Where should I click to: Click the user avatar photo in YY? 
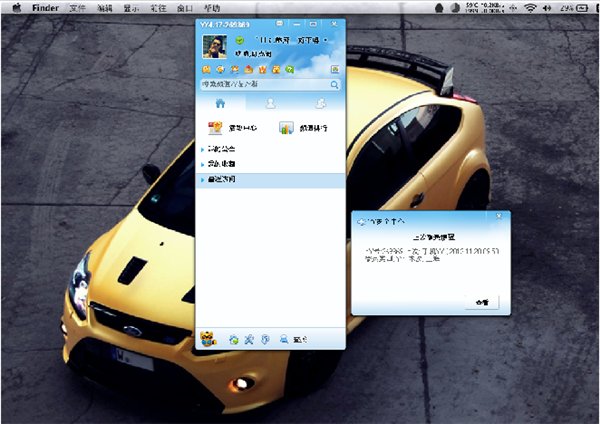(x=214, y=47)
